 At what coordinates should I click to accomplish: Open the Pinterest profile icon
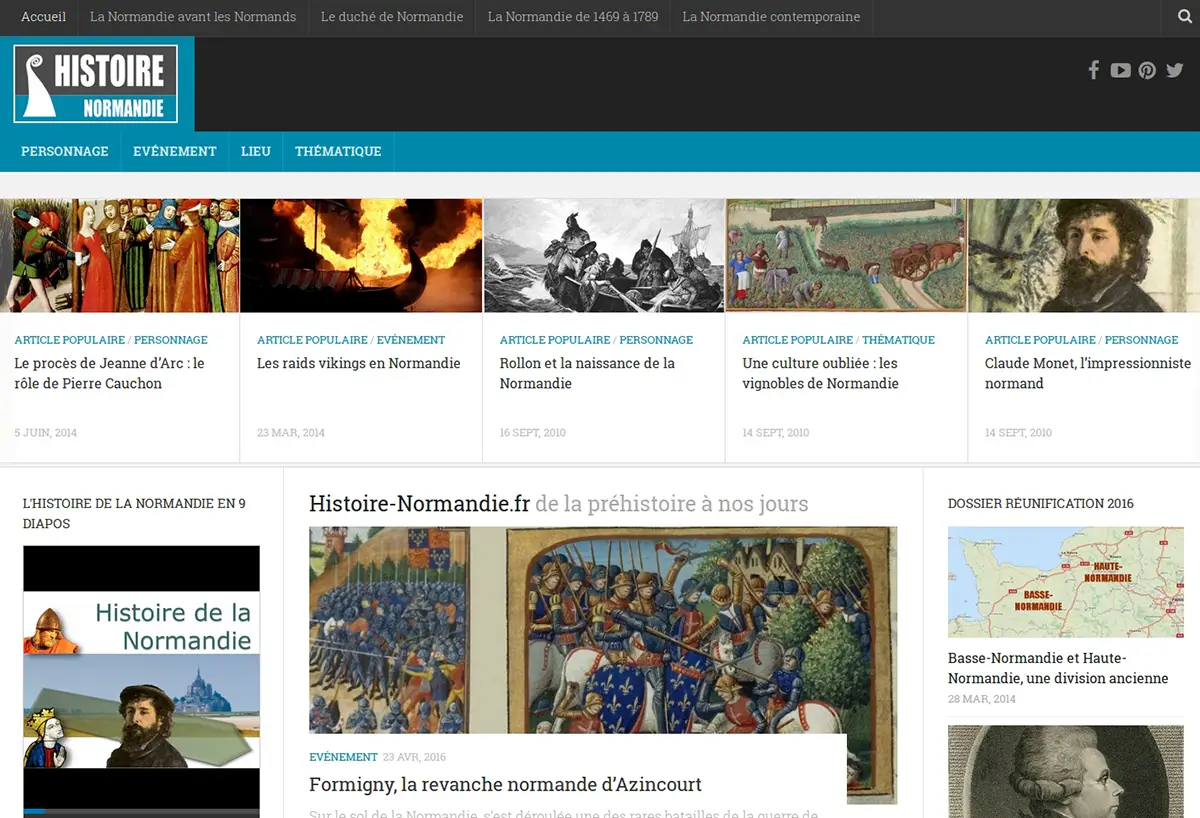click(x=1147, y=70)
